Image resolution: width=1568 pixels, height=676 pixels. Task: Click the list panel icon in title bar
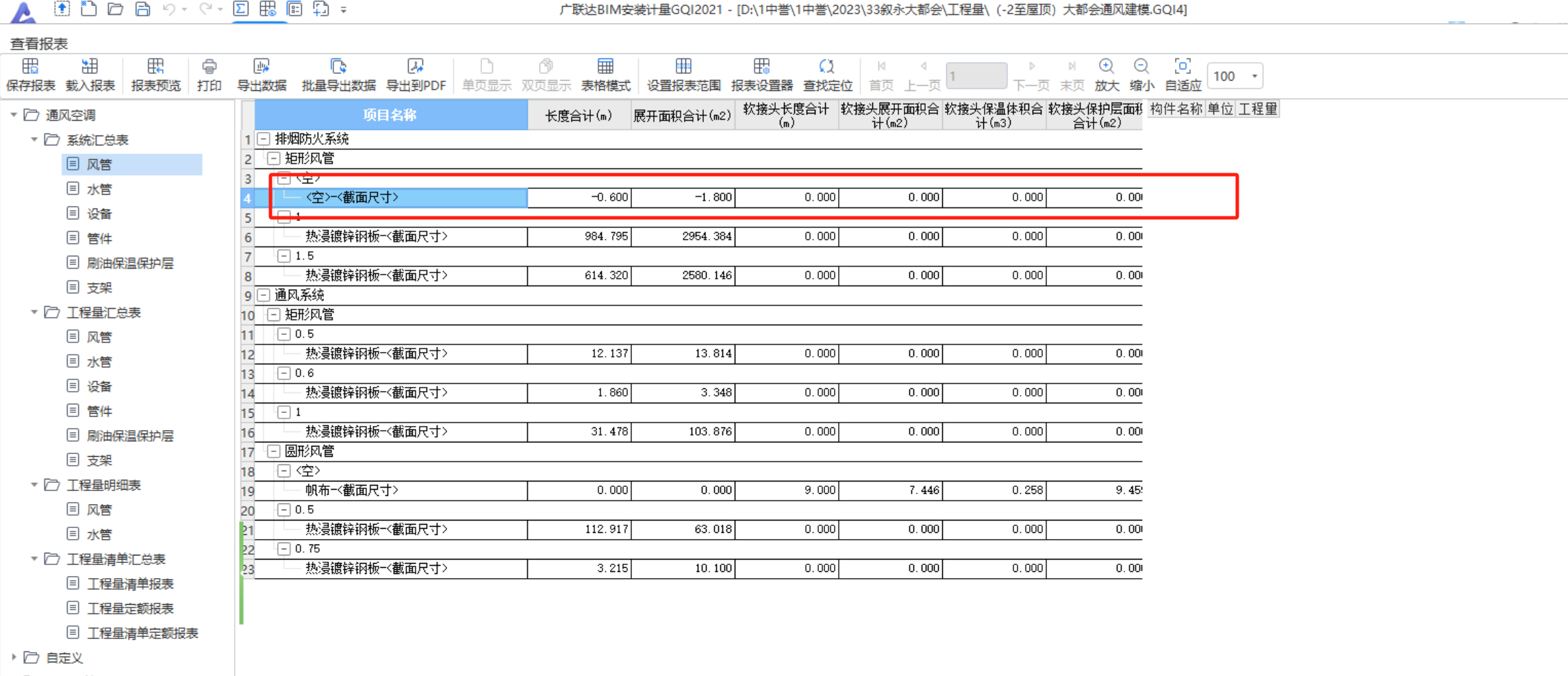pyautogui.click(x=294, y=10)
